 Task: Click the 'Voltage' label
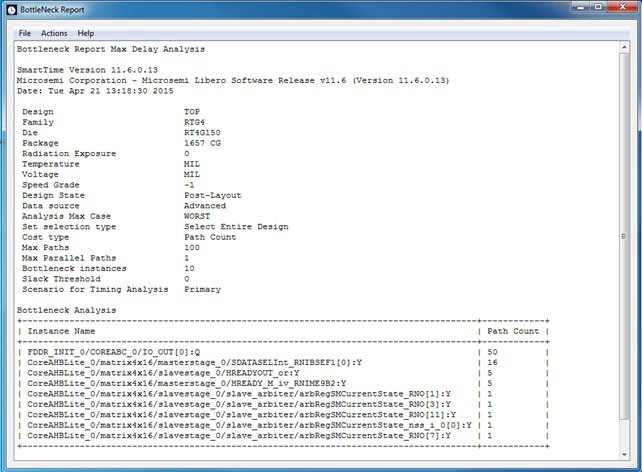[x=40, y=174]
